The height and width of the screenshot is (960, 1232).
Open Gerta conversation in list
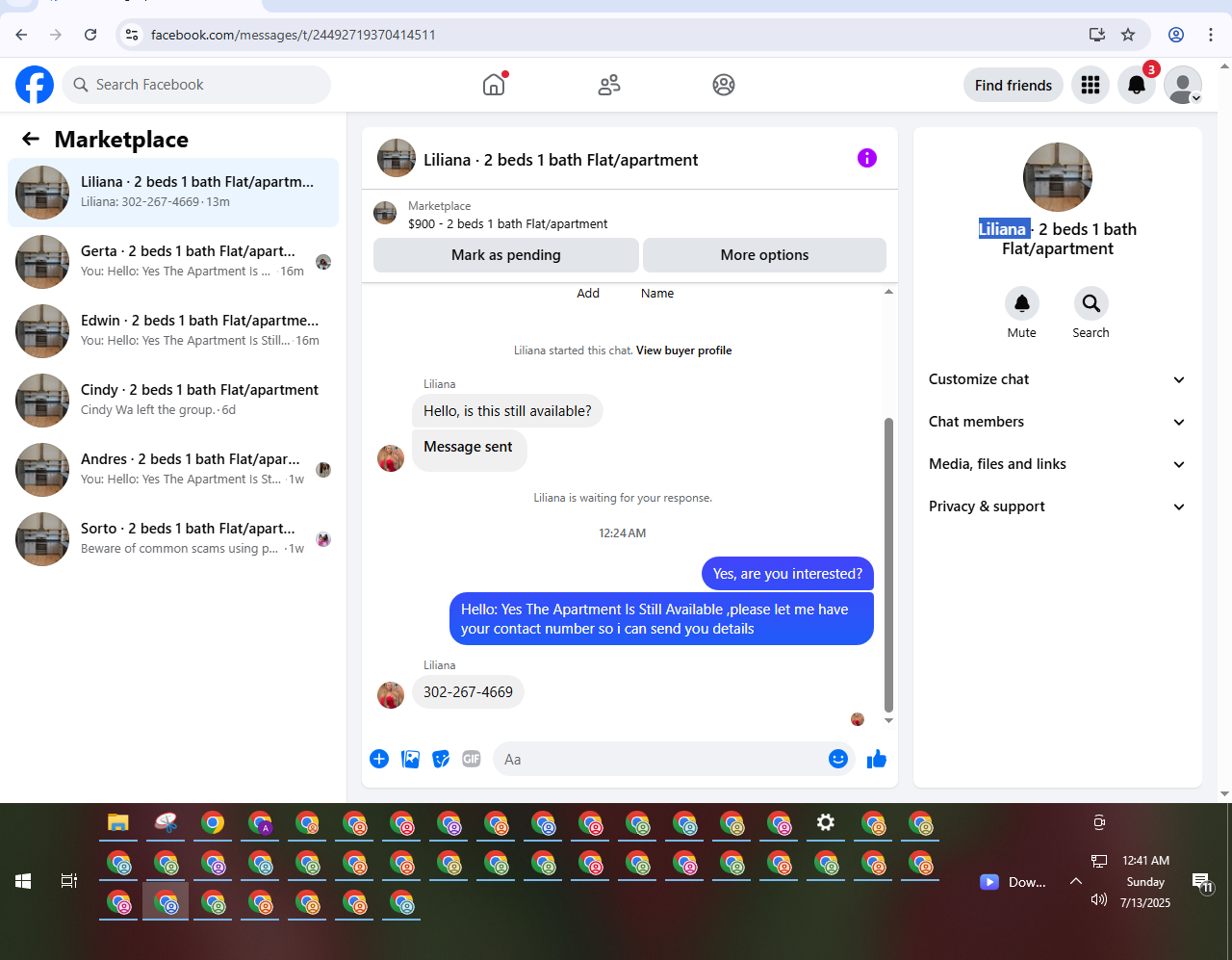pos(173,262)
